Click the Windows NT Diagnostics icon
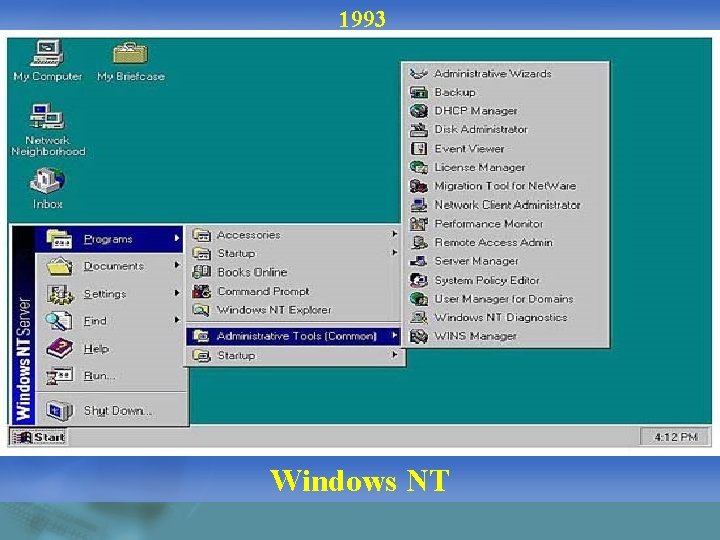Viewport: 720px width, 540px height. pyautogui.click(x=418, y=317)
